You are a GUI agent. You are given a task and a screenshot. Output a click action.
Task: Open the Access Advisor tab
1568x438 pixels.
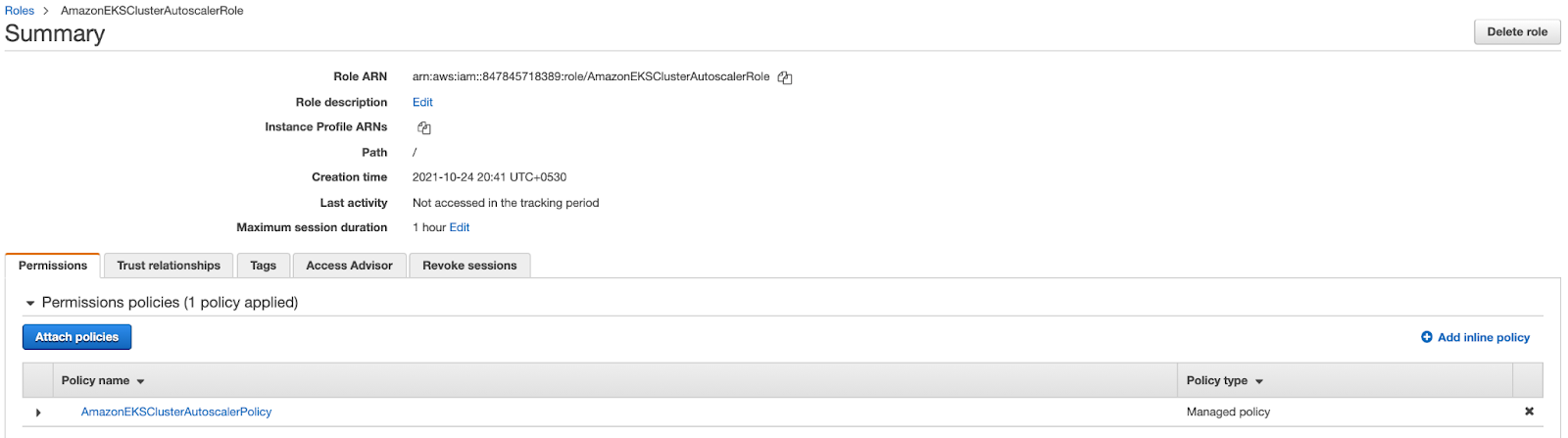click(349, 266)
